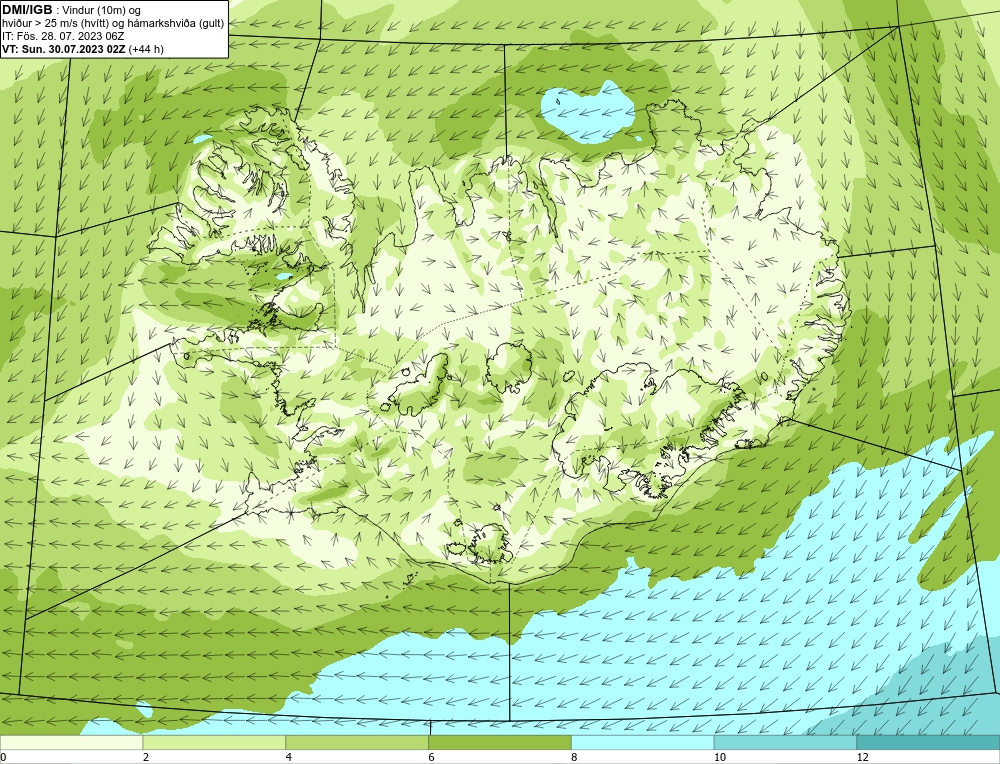Click the 'VT: Sun. 30.07.2023 02Z' line
Viewport: 1000px width, 764px height.
click(x=64, y=49)
